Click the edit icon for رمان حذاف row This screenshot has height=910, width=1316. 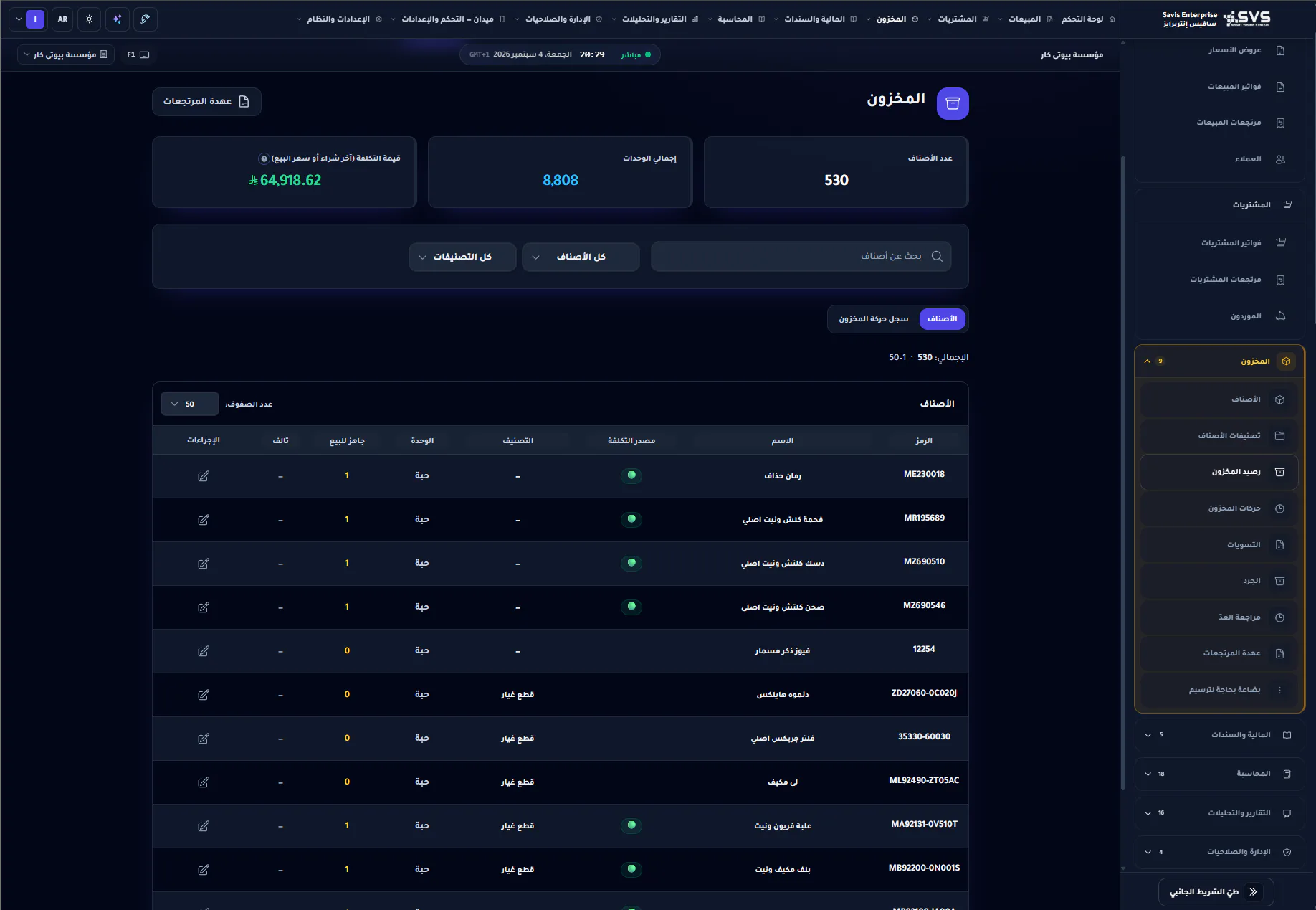coord(204,476)
